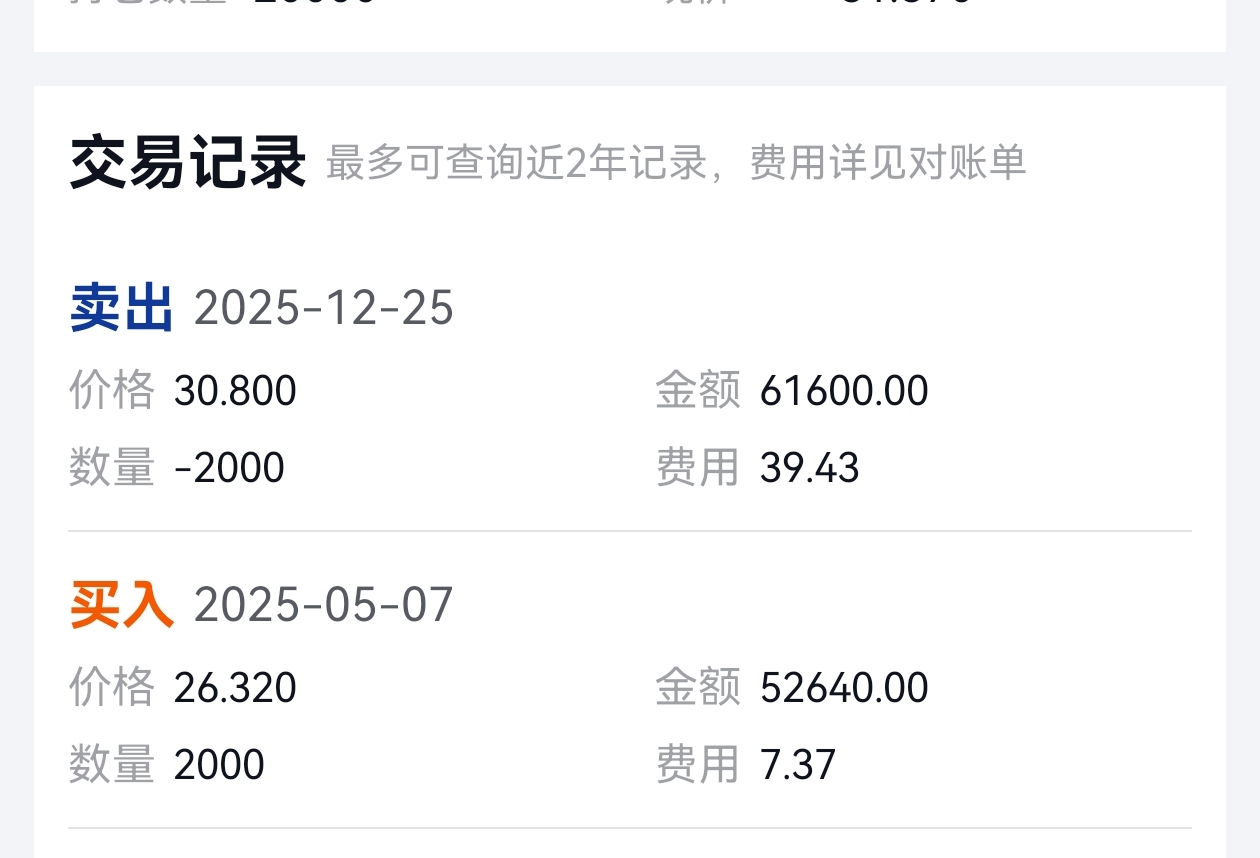Tap the sell price value 30.800
Screen dimensions: 1260x858
(235, 391)
